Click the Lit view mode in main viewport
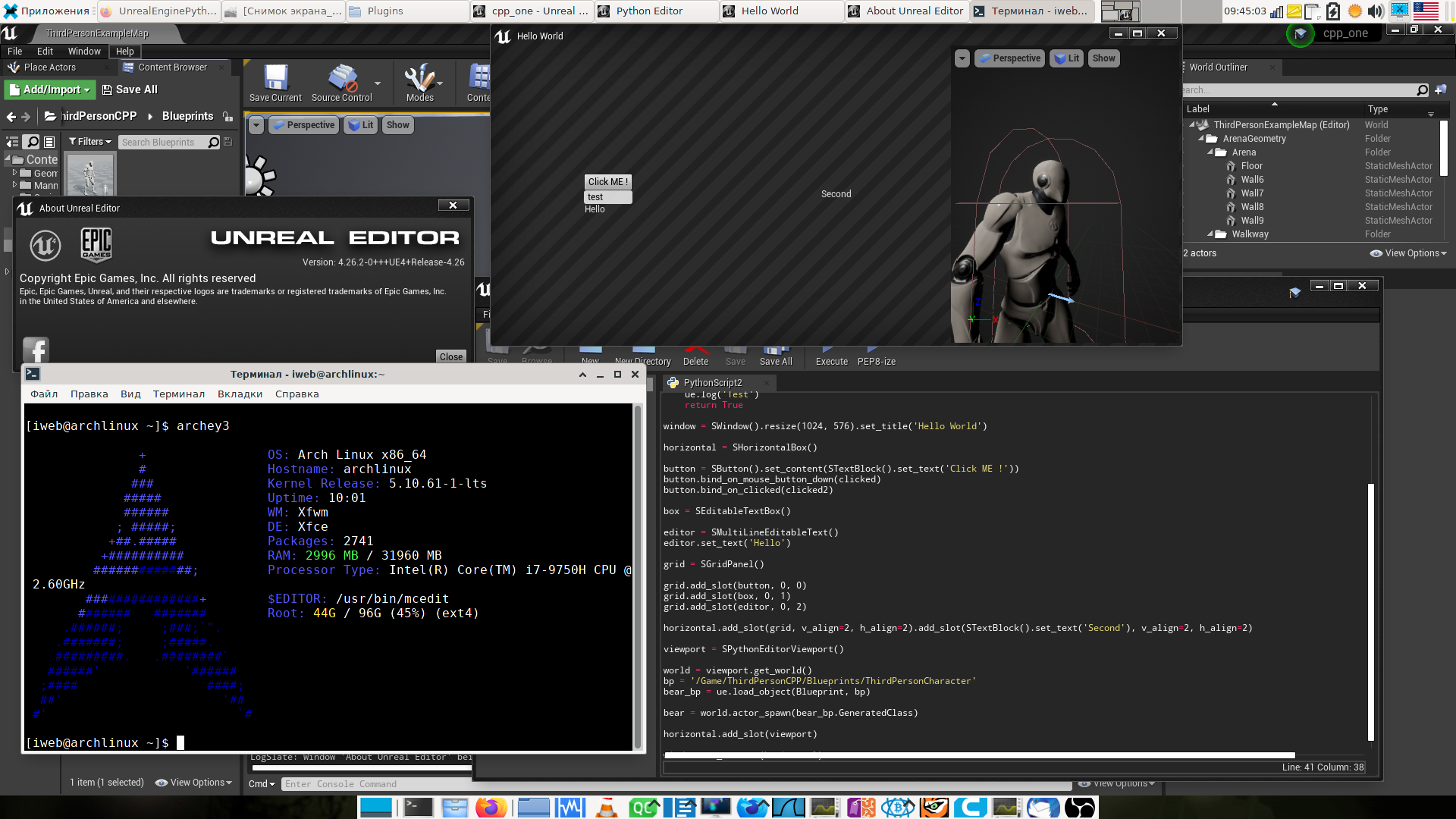The image size is (1456, 819). pos(361,125)
